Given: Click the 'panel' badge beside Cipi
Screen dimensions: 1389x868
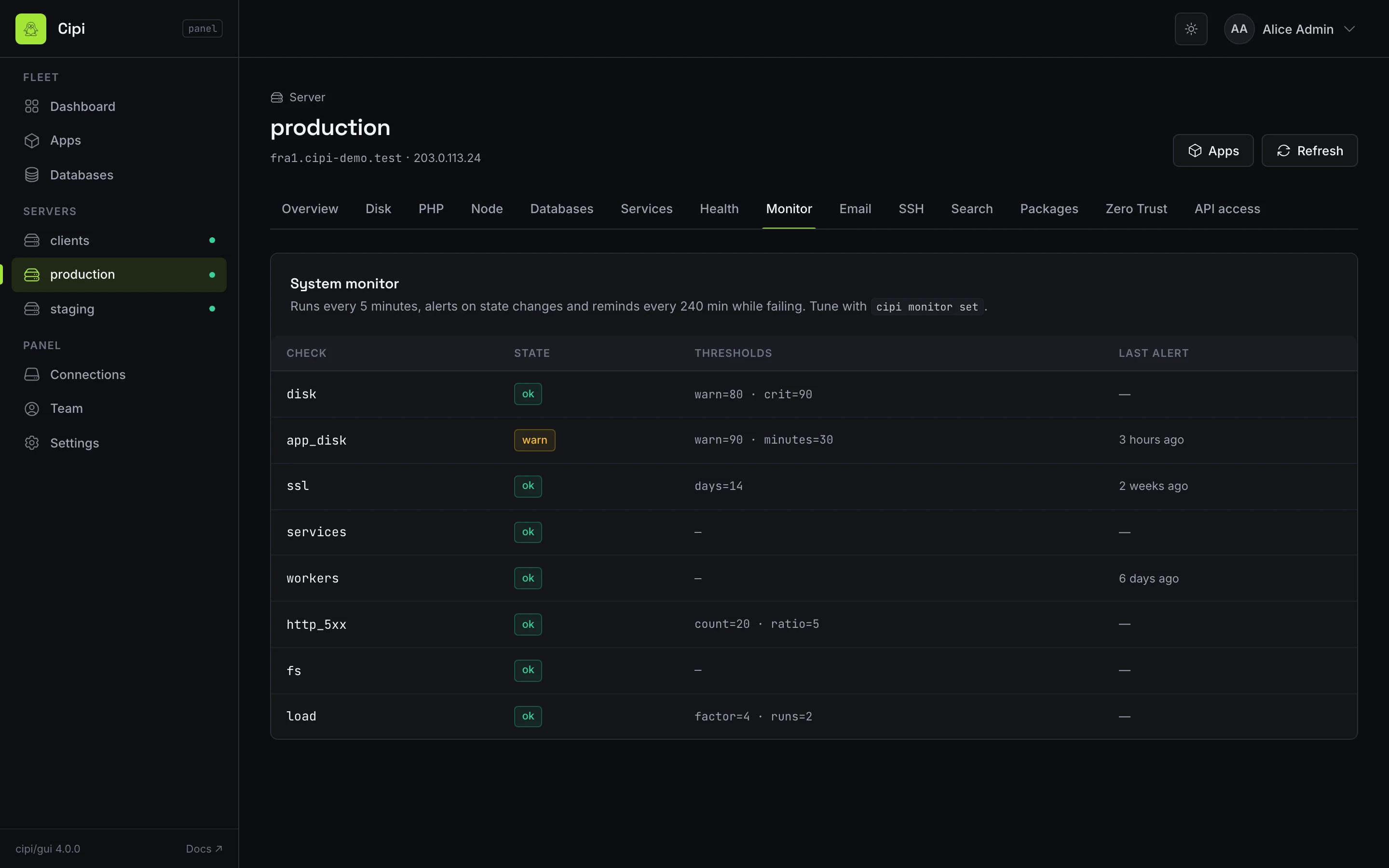Looking at the screenshot, I should (x=202, y=29).
